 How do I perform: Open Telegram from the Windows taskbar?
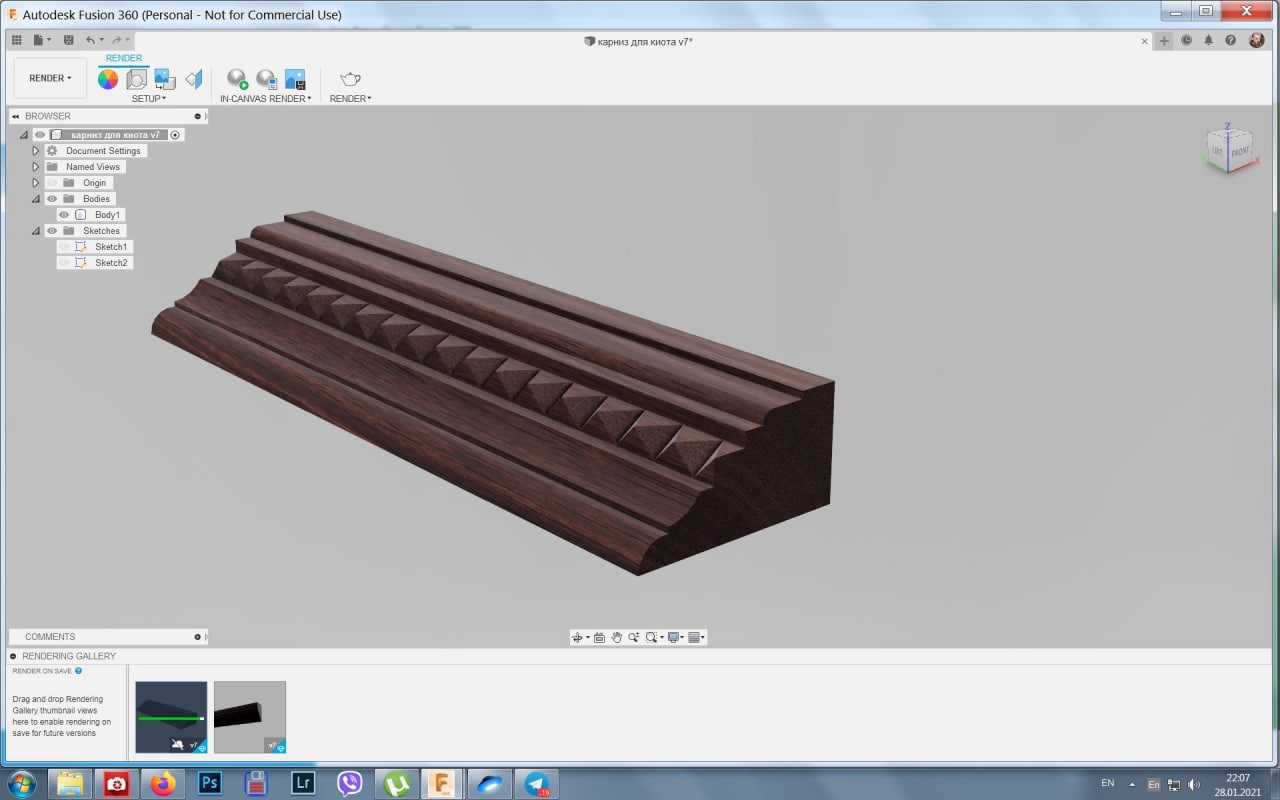(x=537, y=783)
